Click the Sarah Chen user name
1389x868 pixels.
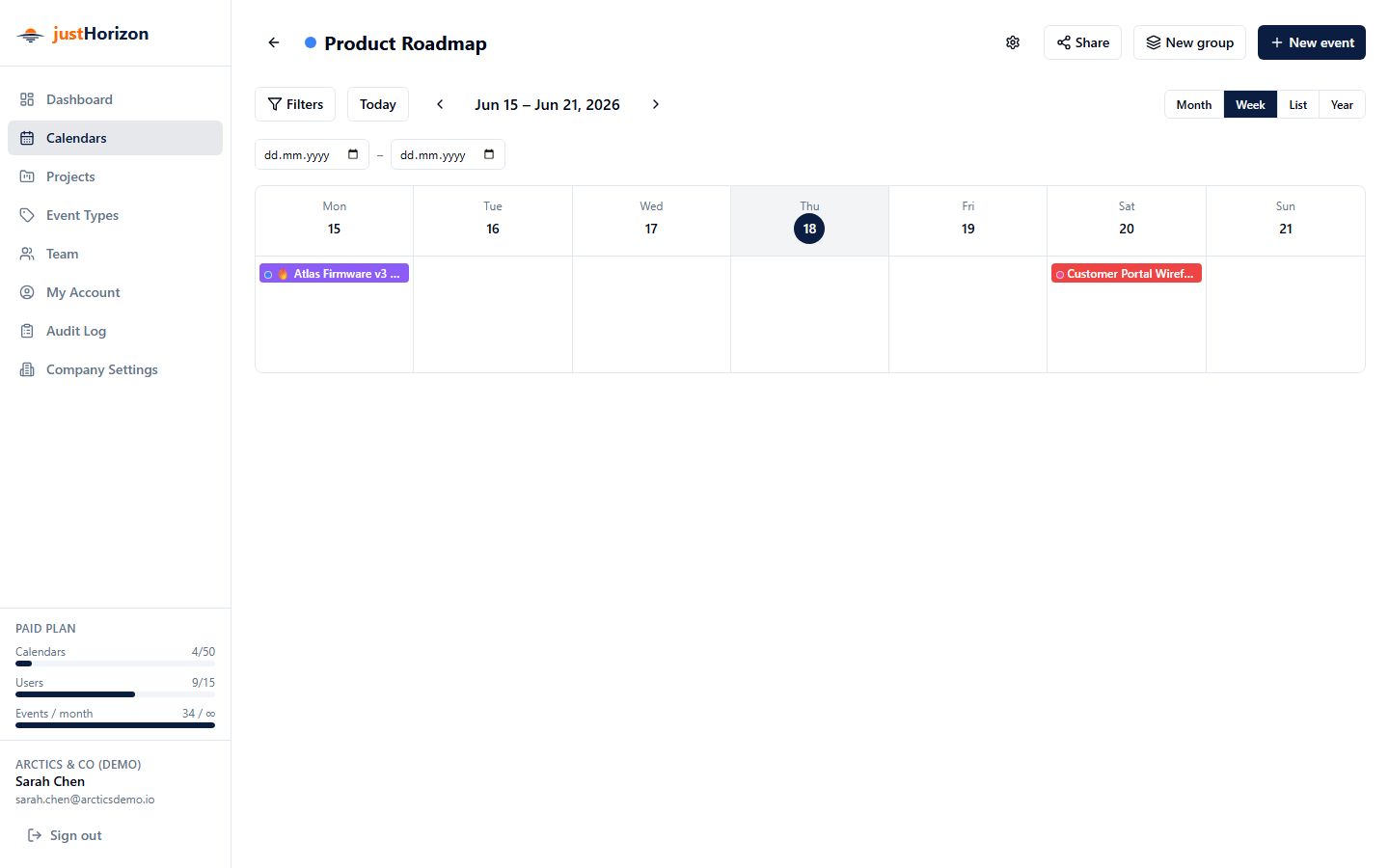coord(50,781)
